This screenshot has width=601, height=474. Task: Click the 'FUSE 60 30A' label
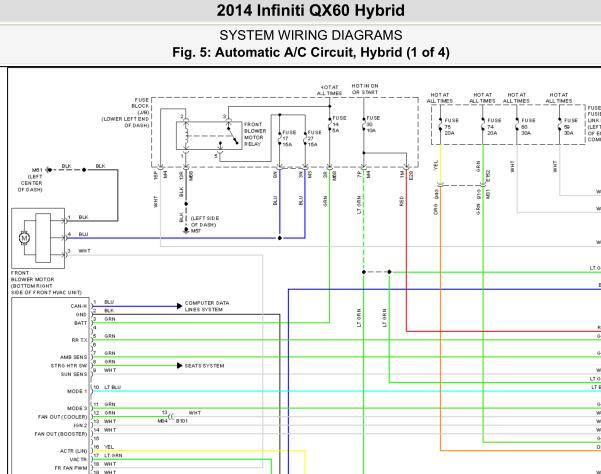tap(528, 127)
